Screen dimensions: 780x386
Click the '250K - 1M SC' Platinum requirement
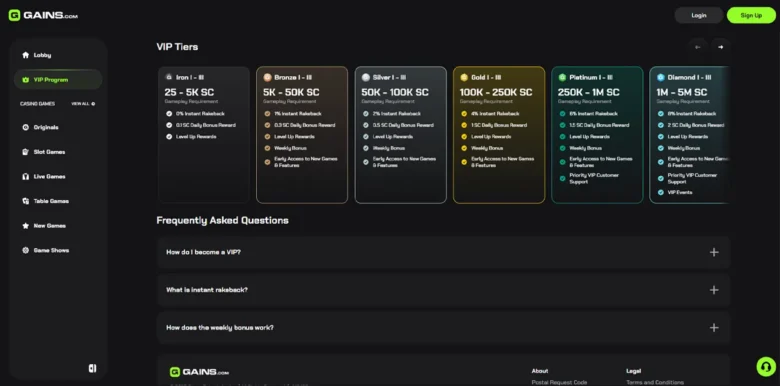[588, 93]
